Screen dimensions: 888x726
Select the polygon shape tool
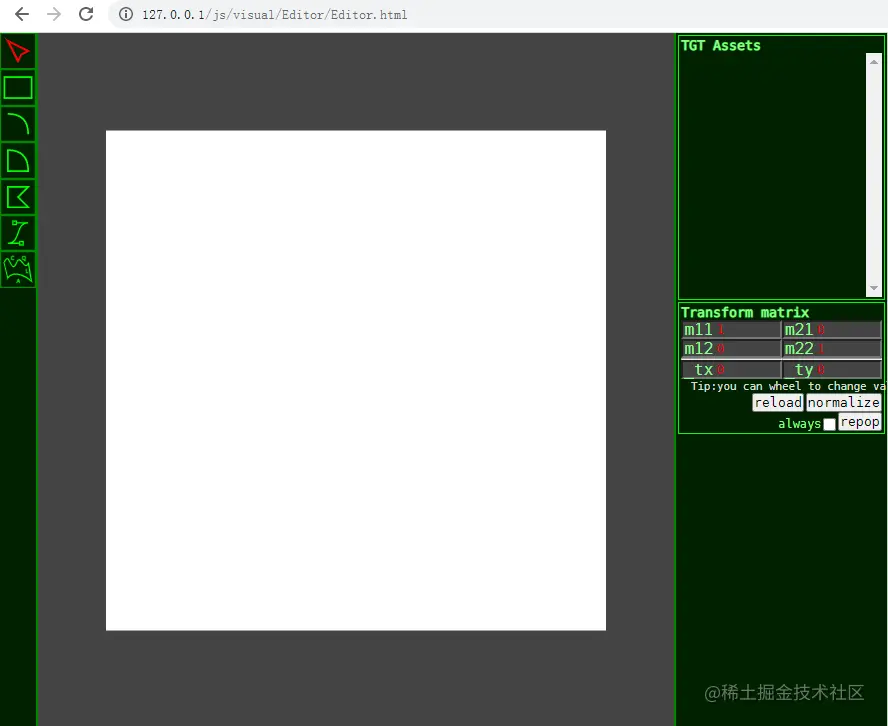pos(18,197)
